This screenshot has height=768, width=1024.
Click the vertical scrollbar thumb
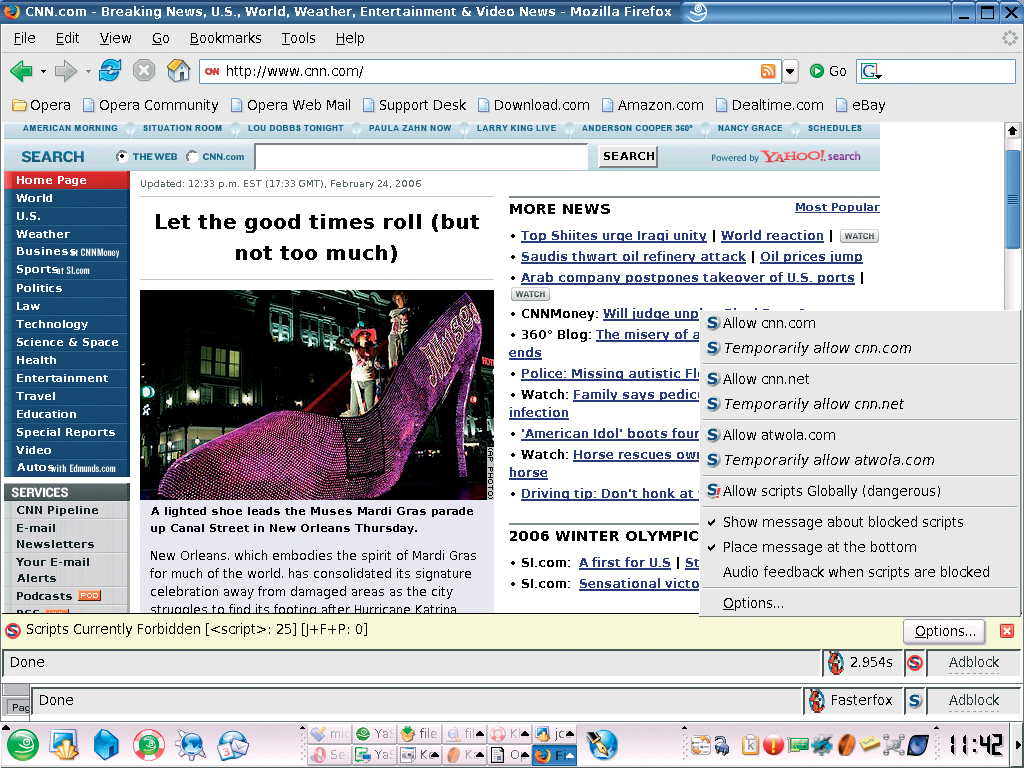click(1012, 199)
